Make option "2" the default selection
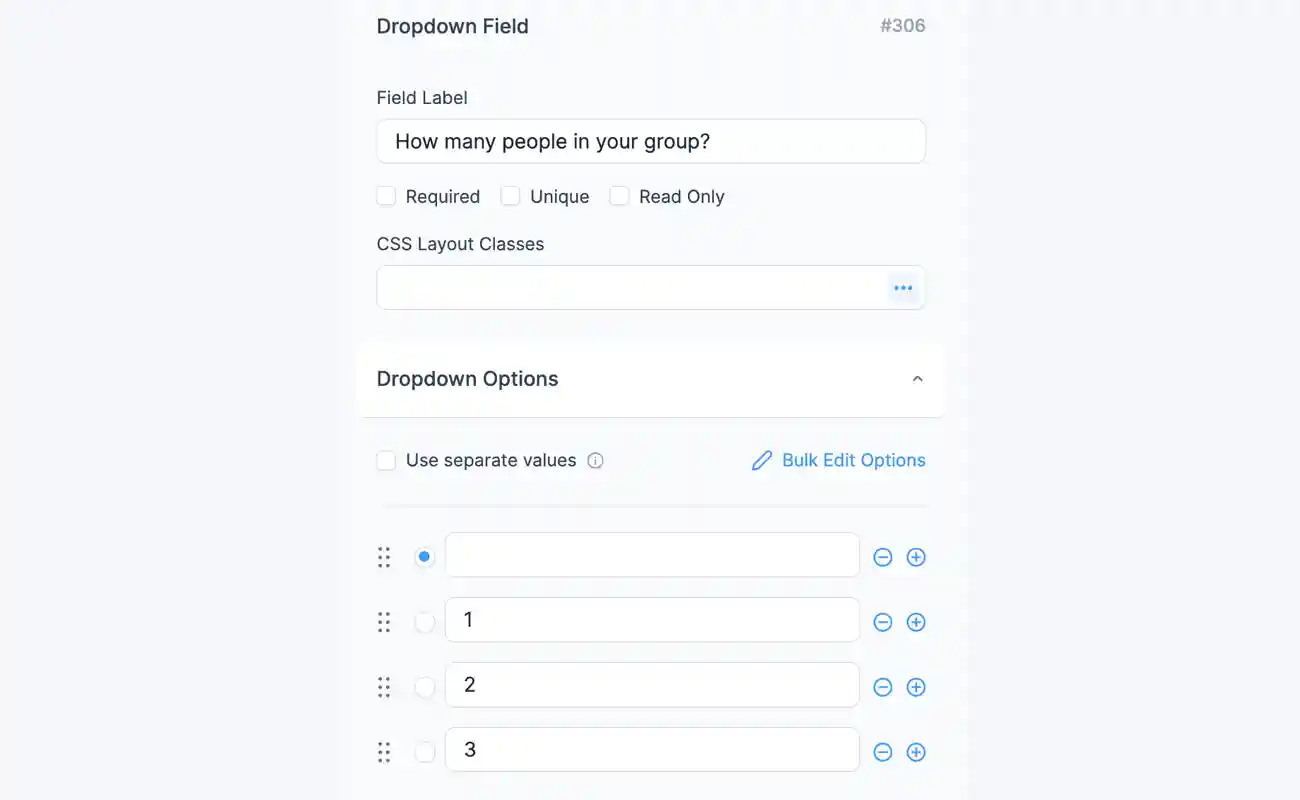The height and width of the screenshot is (800, 1300). tap(424, 686)
